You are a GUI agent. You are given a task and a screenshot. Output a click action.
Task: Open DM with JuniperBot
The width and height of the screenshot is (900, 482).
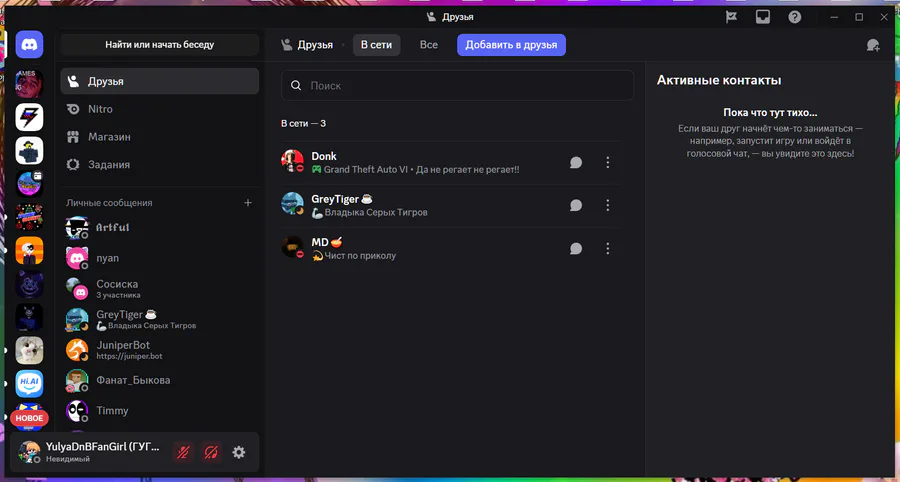click(160, 350)
